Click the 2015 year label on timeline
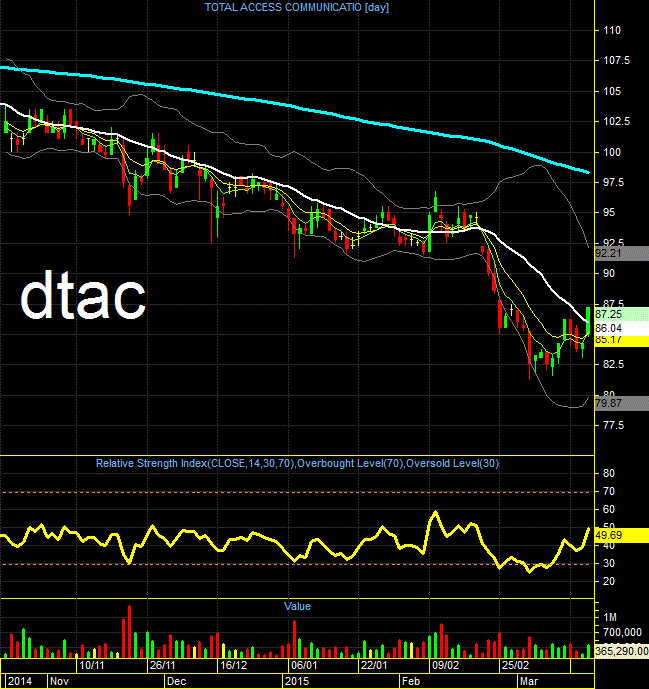 click(x=297, y=681)
